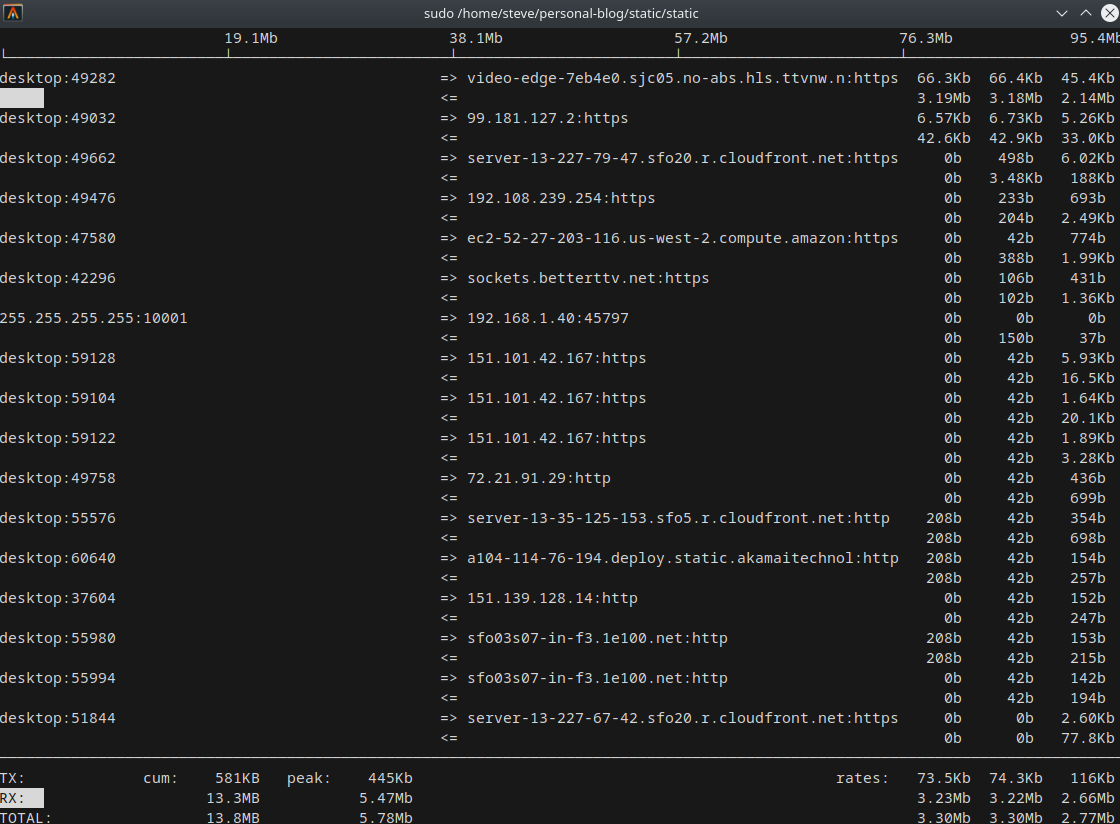Click the 72.21.91.29:http host
Screen dimensions: 1120x824
pyautogui.click(x=539, y=478)
